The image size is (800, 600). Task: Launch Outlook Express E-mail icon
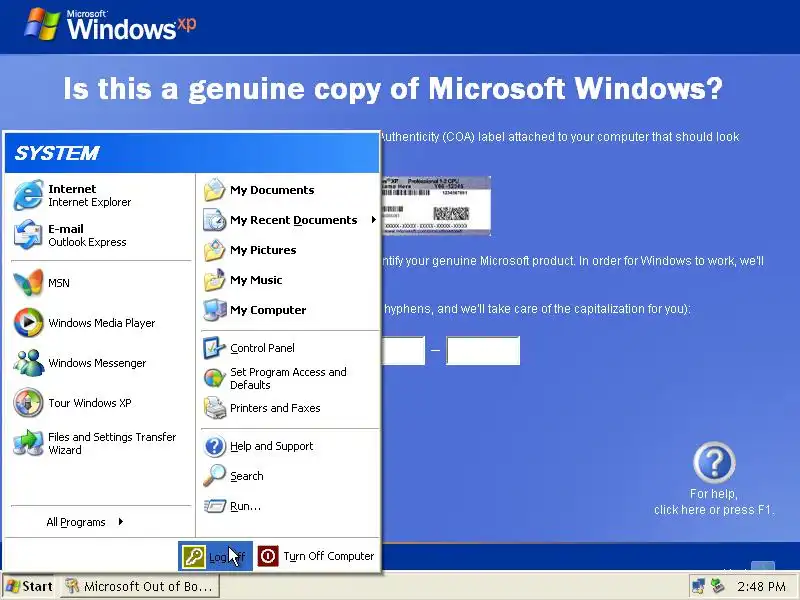click(28, 235)
